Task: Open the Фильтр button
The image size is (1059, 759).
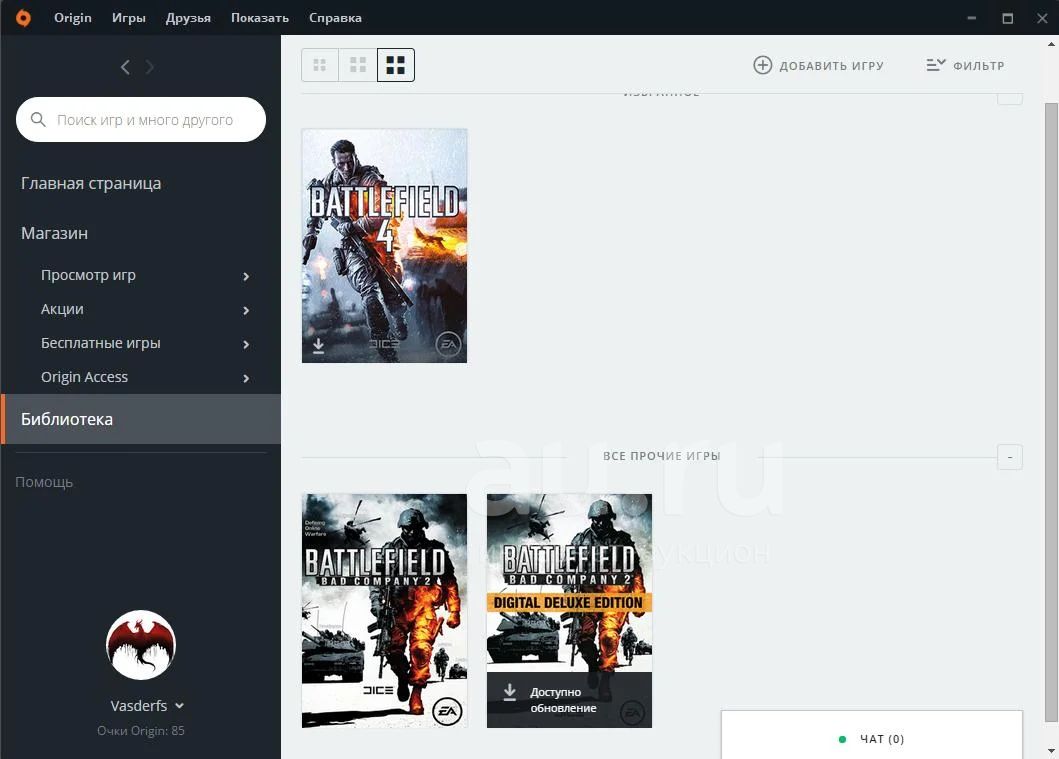Action: pyautogui.click(x=965, y=65)
